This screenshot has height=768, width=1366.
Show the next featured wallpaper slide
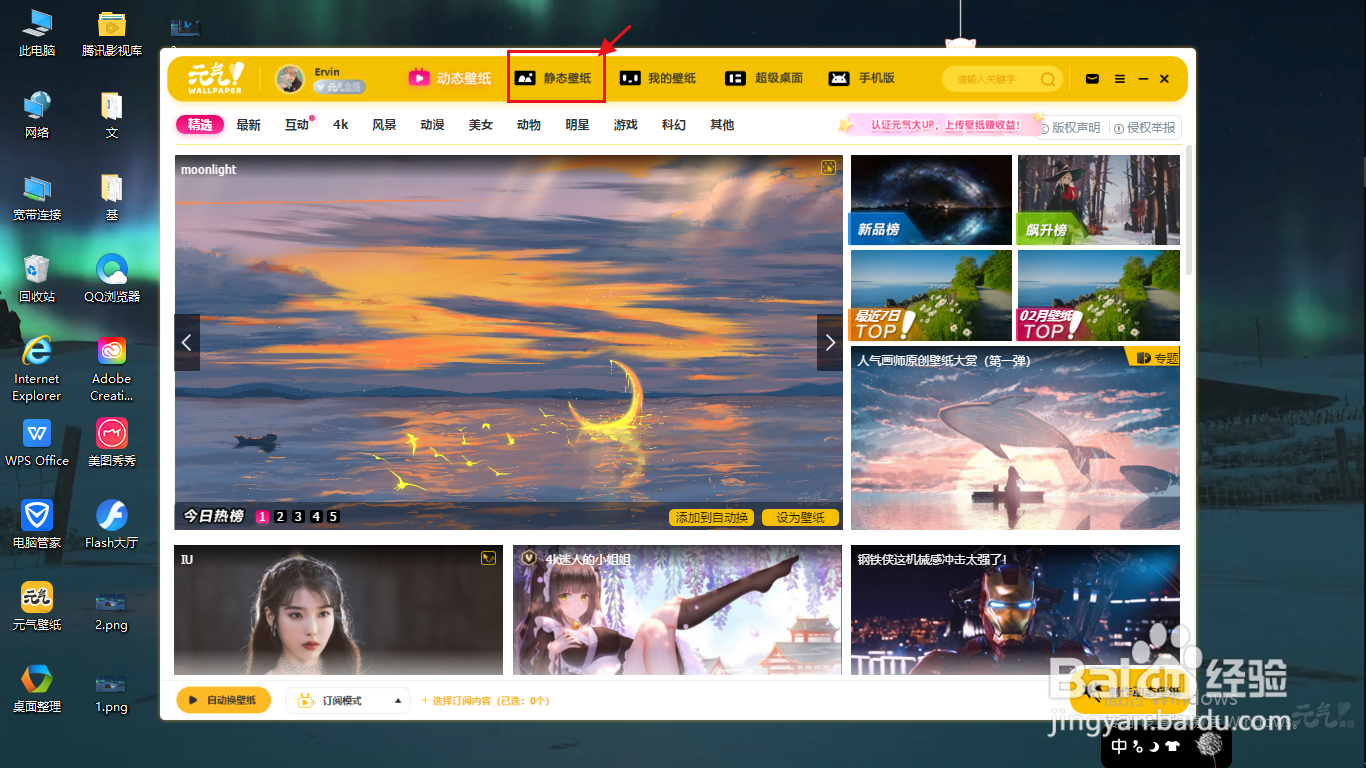[830, 342]
